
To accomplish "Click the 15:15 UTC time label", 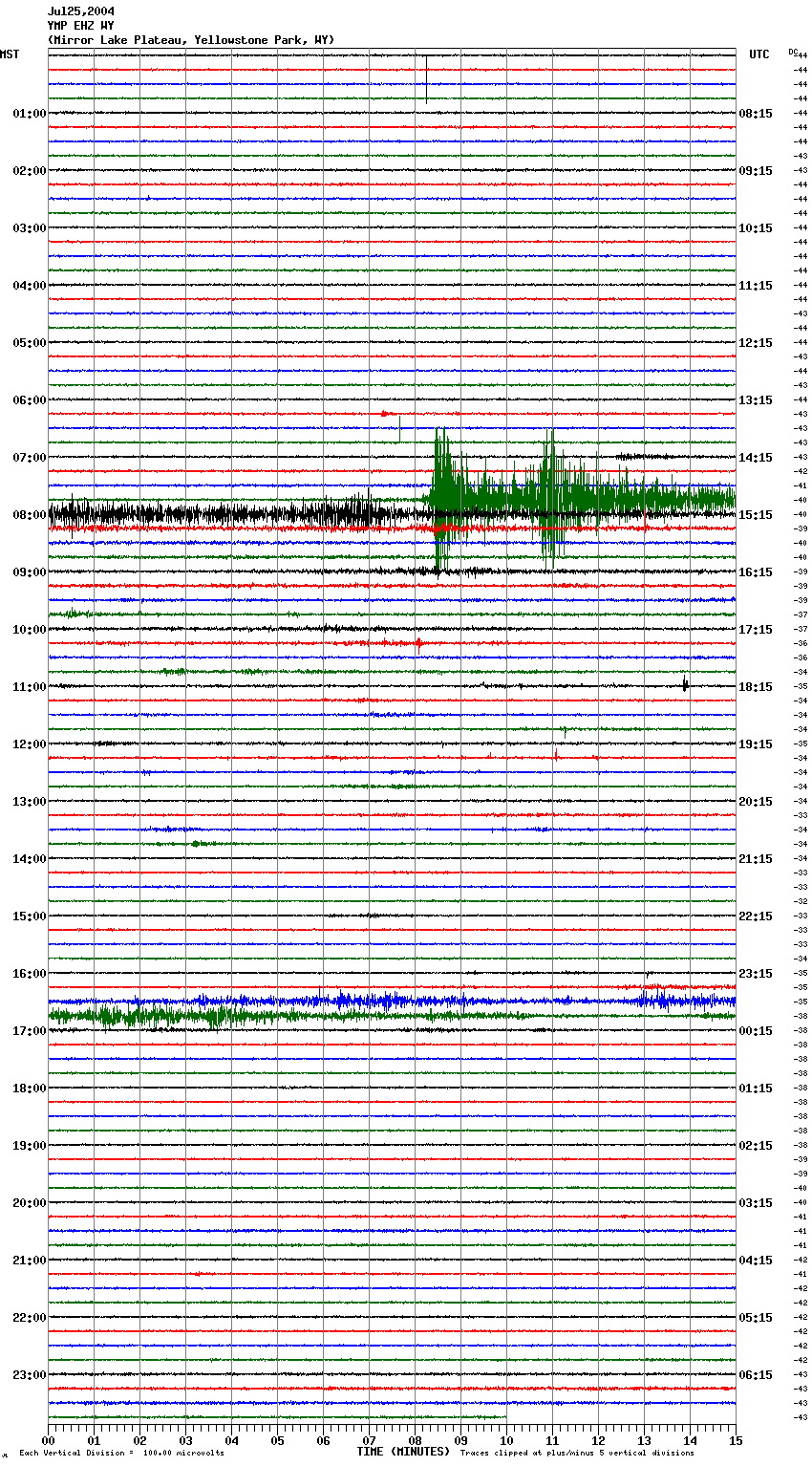I will 756,515.
